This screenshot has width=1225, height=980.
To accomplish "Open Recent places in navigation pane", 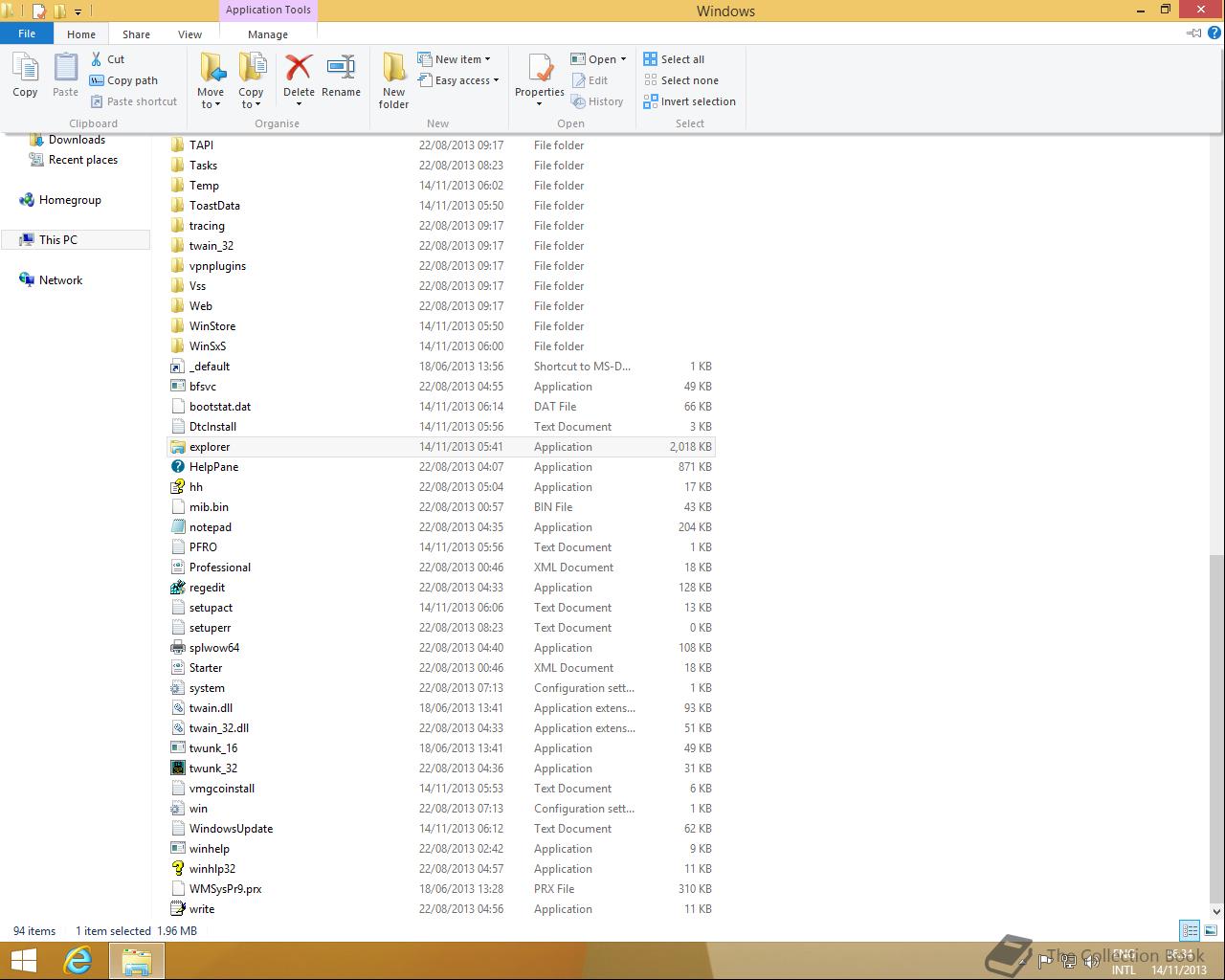I will coord(83,160).
